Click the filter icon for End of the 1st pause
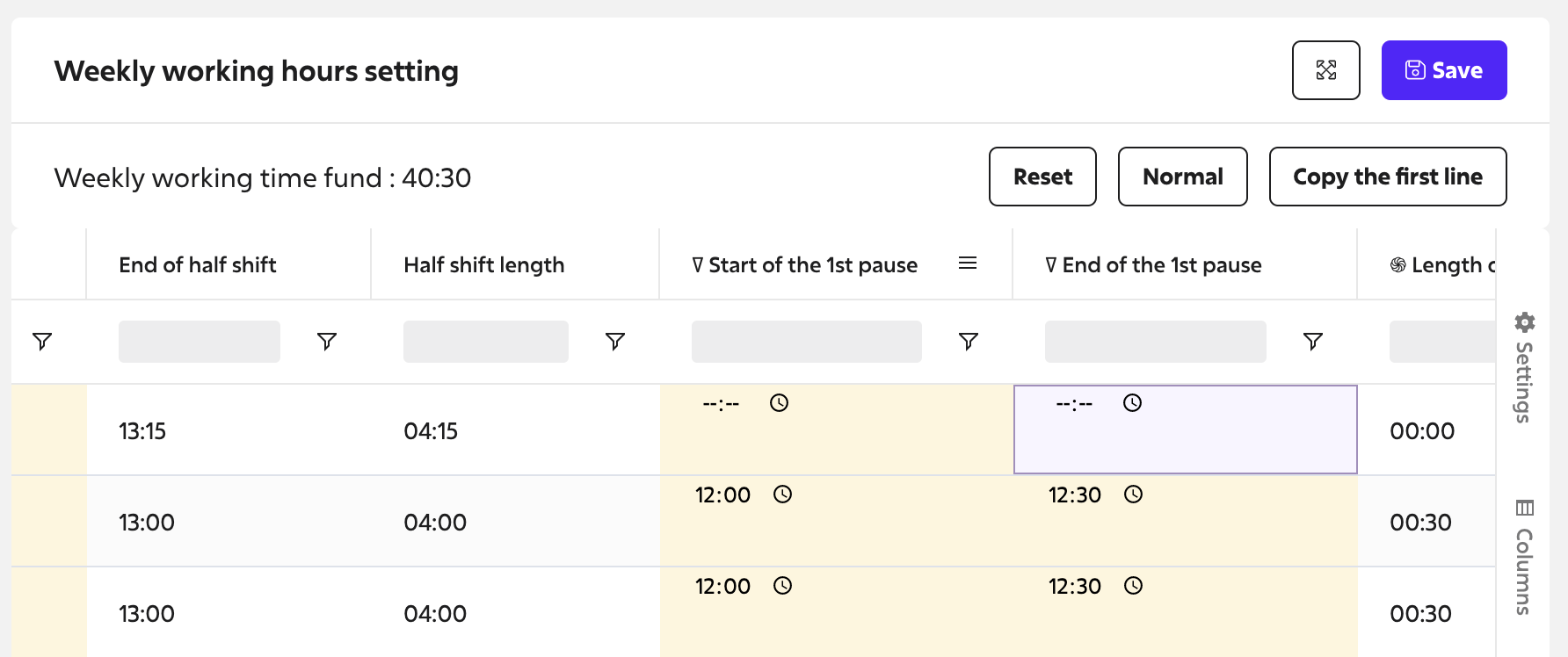The height and width of the screenshot is (657, 1568). coord(1313,341)
